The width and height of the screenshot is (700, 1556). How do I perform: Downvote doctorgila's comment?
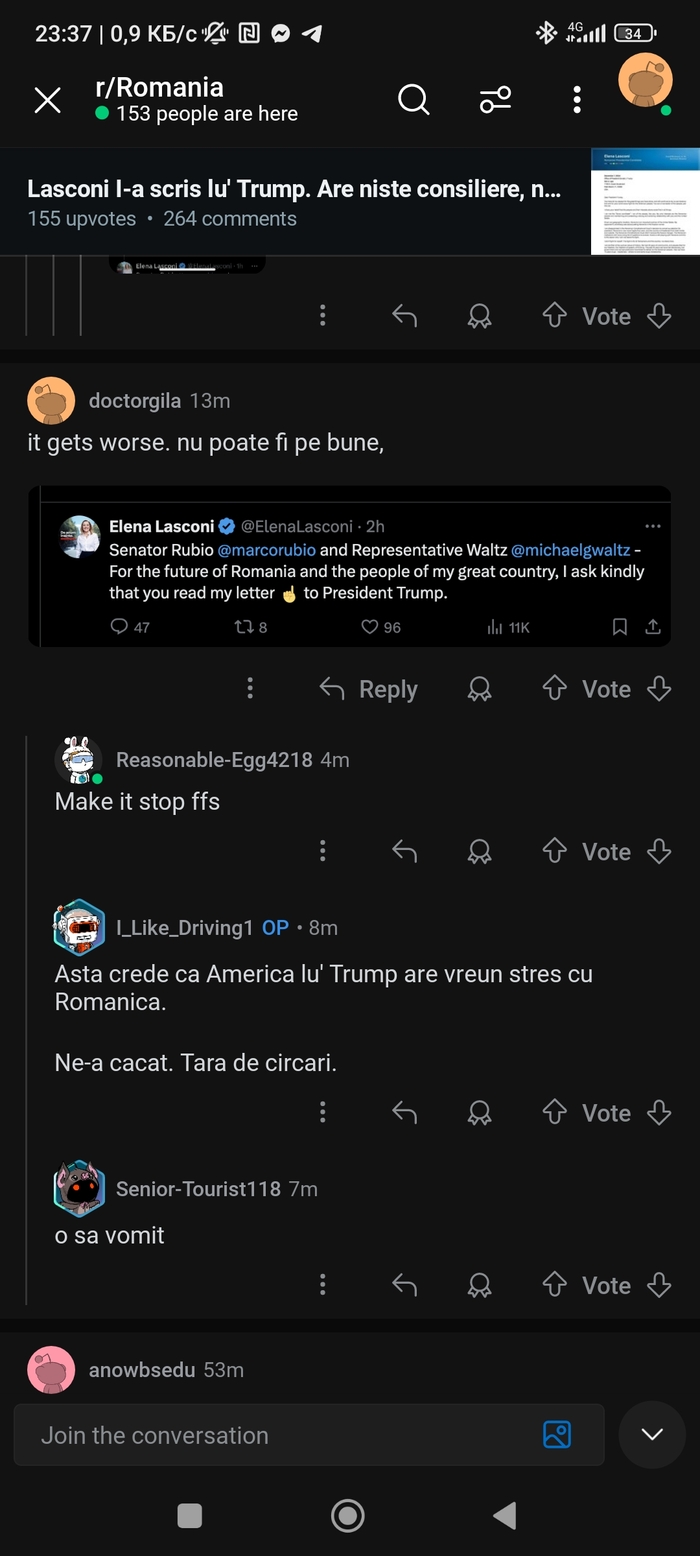point(659,689)
